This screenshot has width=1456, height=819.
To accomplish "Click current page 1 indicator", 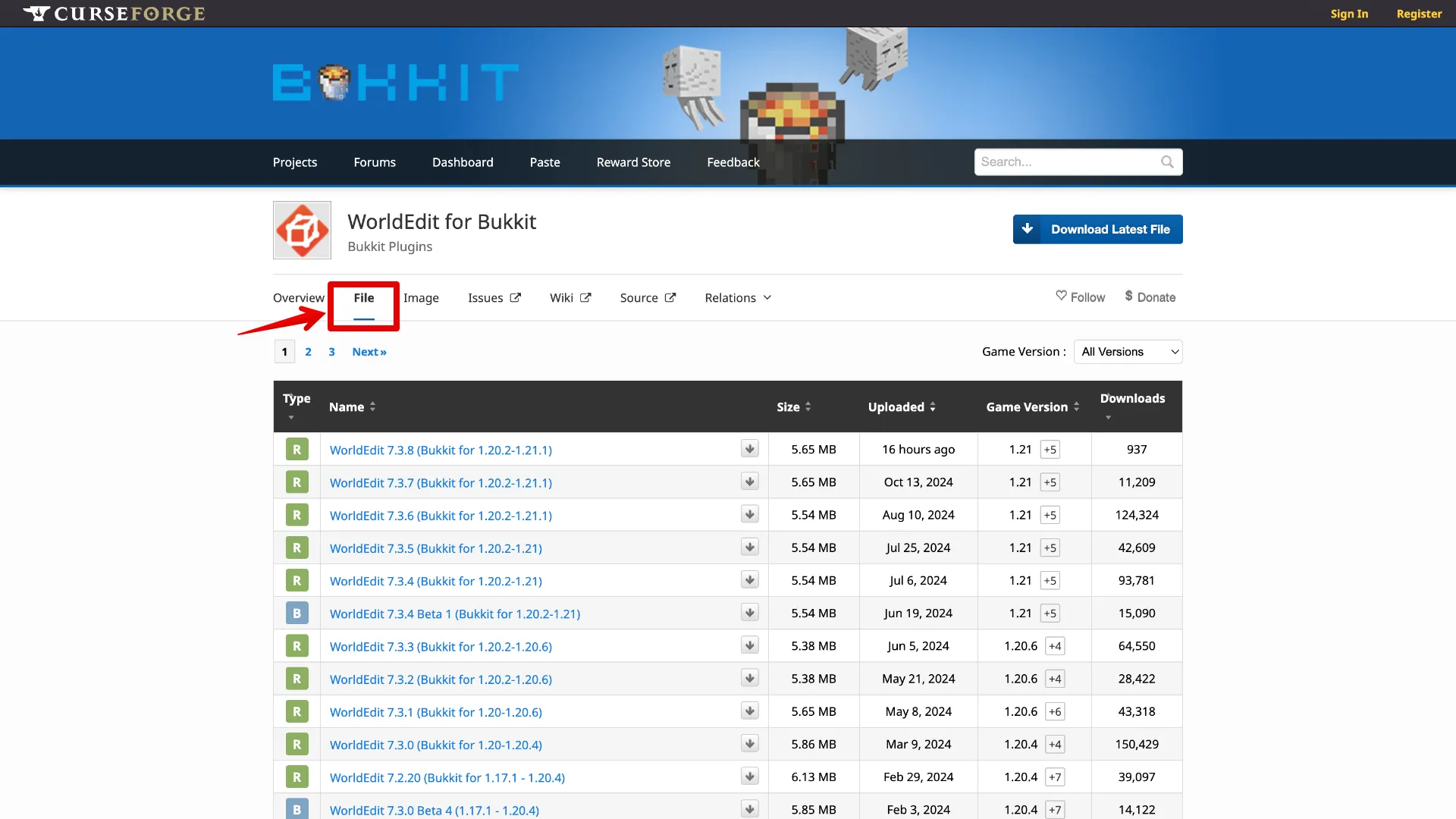I will [x=284, y=352].
